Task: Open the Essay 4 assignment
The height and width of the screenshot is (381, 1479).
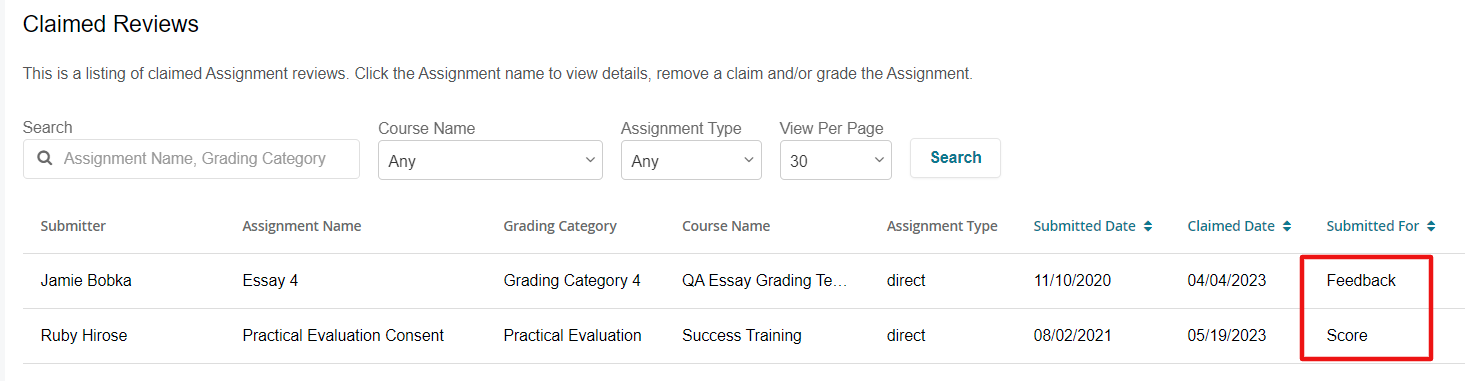Action: click(270, 281)
